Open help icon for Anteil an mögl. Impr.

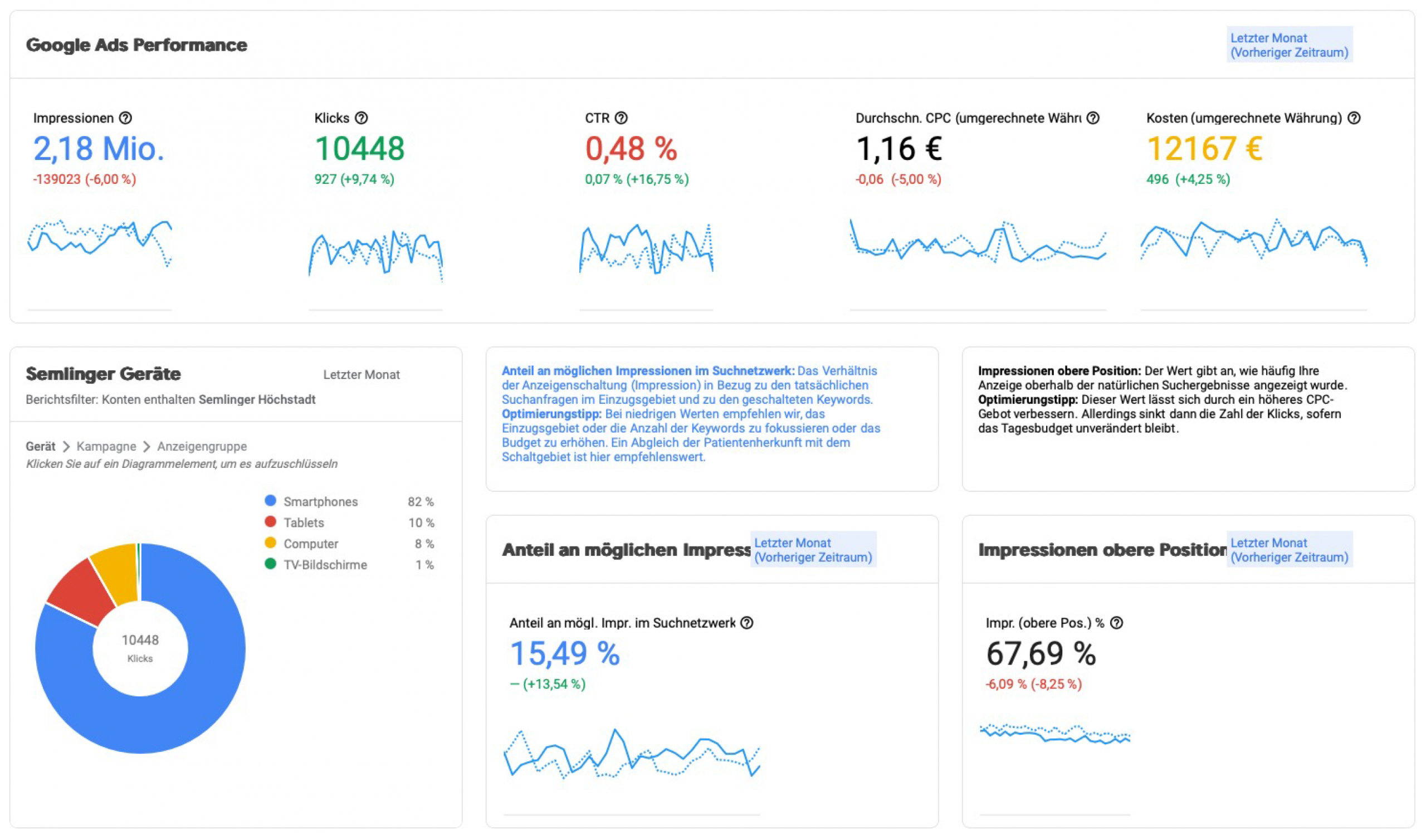[746, 623]
